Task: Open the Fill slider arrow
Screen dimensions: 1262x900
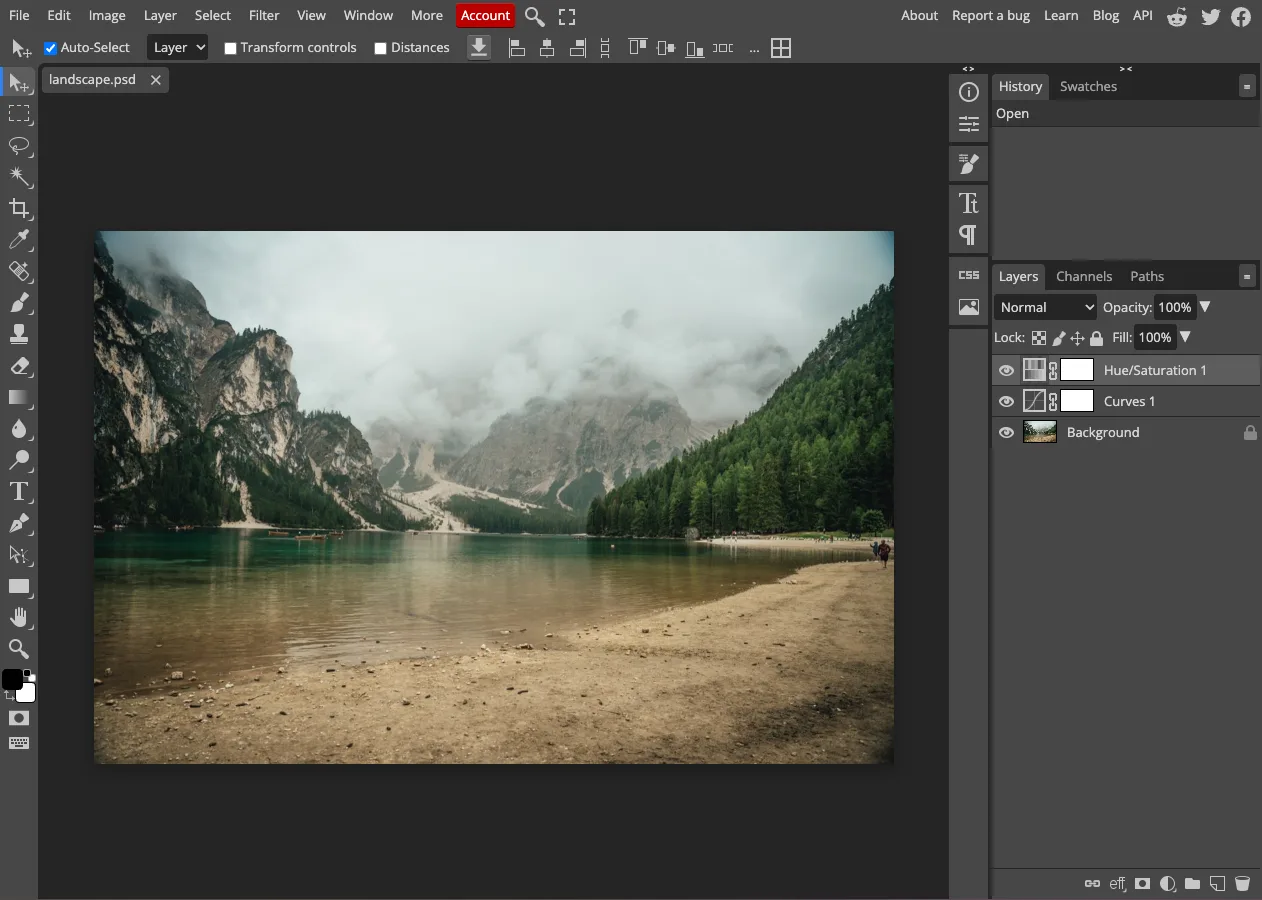Action: (x=1185, y=337)
